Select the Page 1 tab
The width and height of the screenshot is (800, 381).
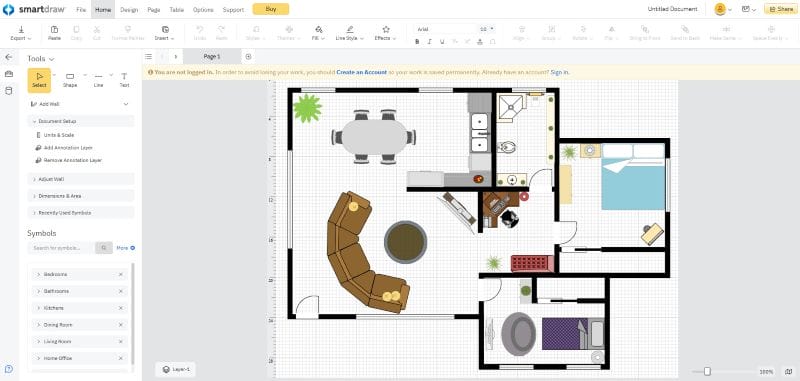click(x=212, y=57)
